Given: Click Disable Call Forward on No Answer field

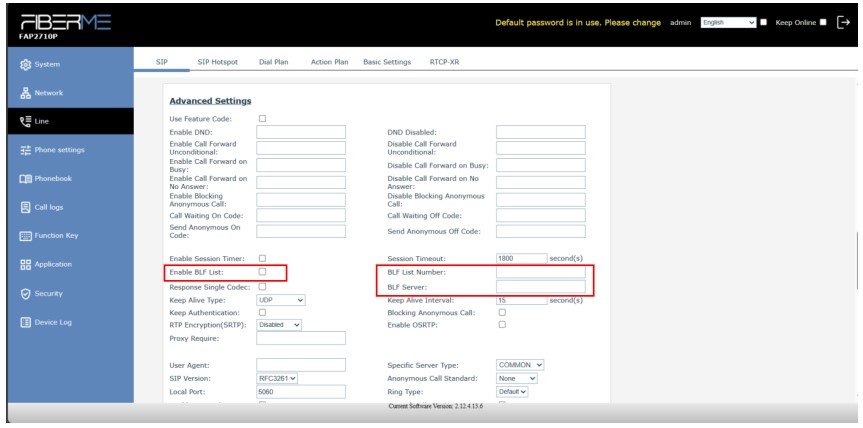Looking at the screenshot, I should point(540,182).
